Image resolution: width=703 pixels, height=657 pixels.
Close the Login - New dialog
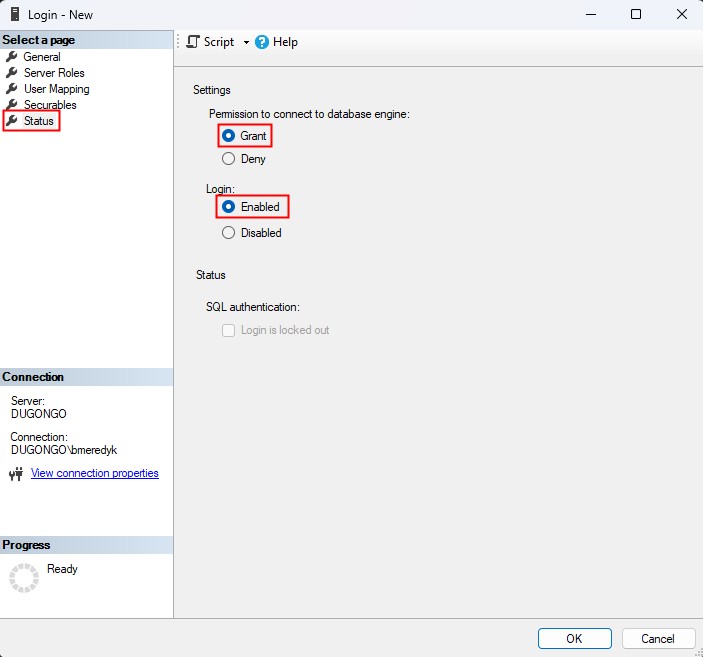click(681, 14)
